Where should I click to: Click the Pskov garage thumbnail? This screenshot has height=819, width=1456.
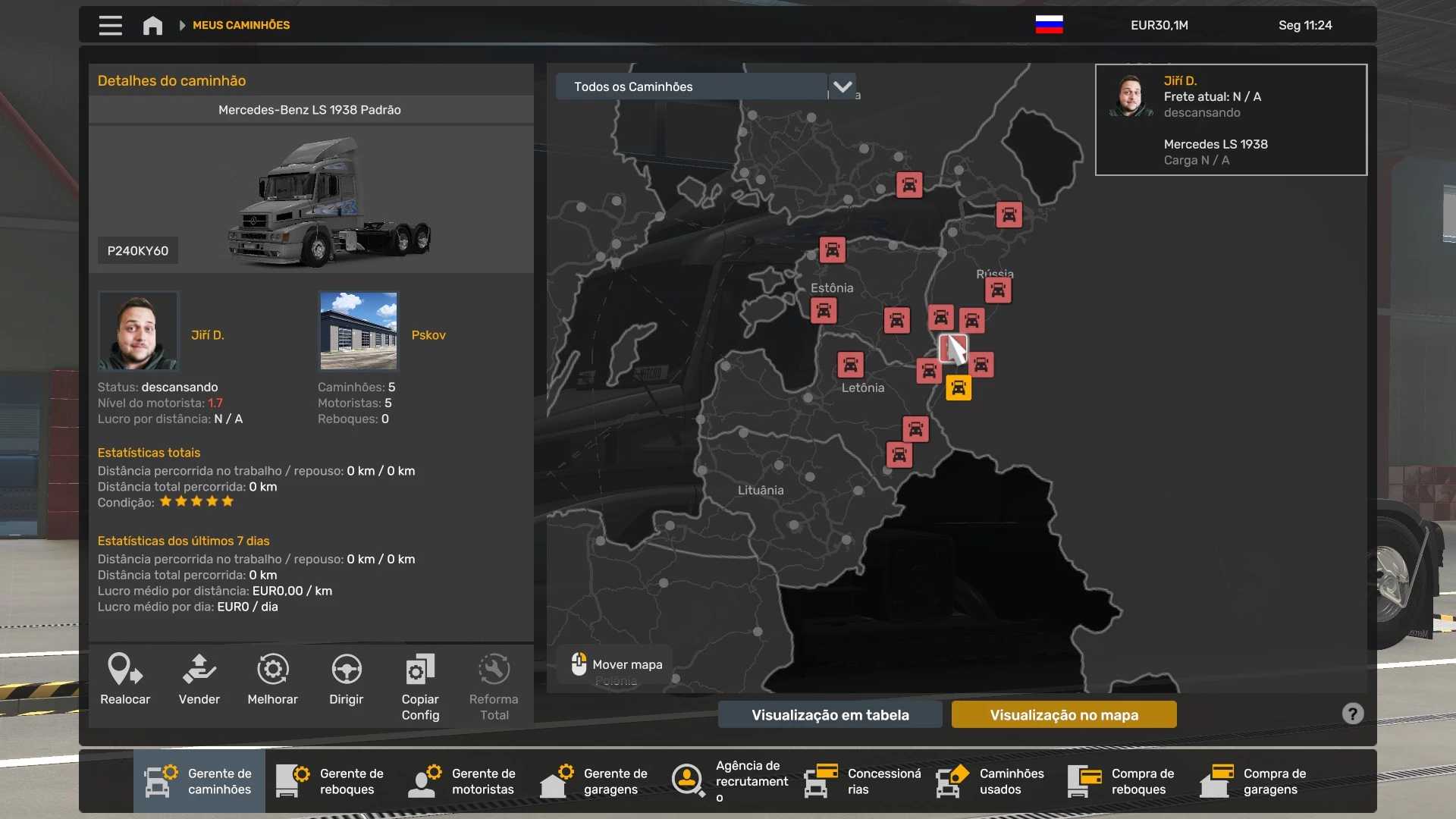(x=358, y=331)
